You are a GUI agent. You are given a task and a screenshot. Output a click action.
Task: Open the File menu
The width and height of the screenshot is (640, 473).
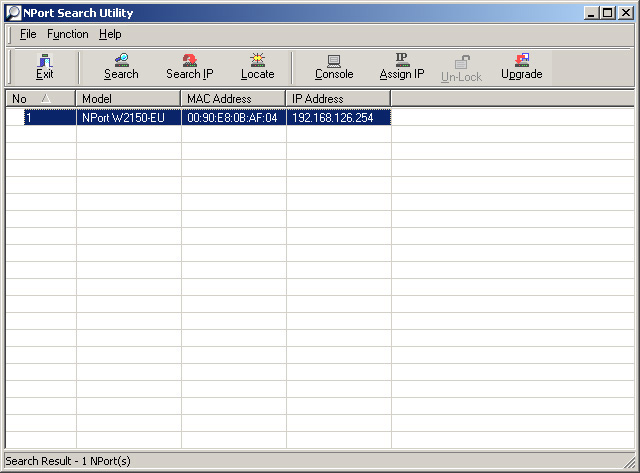28,34
